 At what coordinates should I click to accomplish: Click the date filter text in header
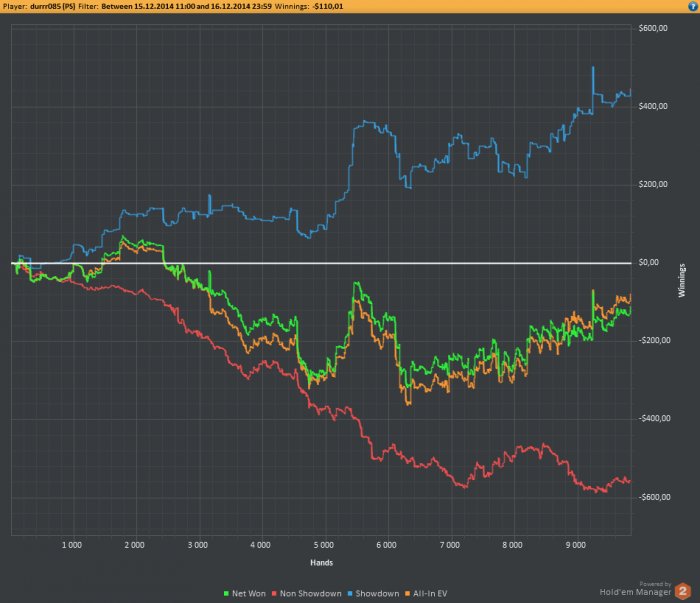point(186,6)
